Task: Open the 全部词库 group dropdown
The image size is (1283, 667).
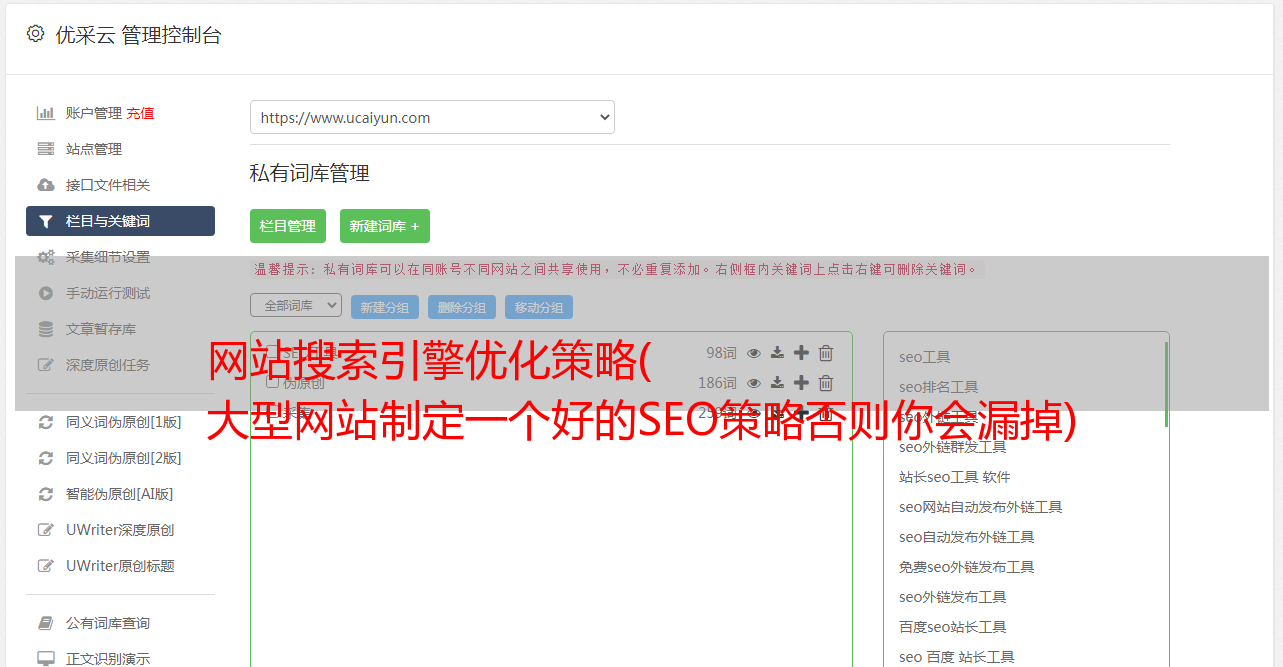Action: pyautogui.click(x=296, y=305)
